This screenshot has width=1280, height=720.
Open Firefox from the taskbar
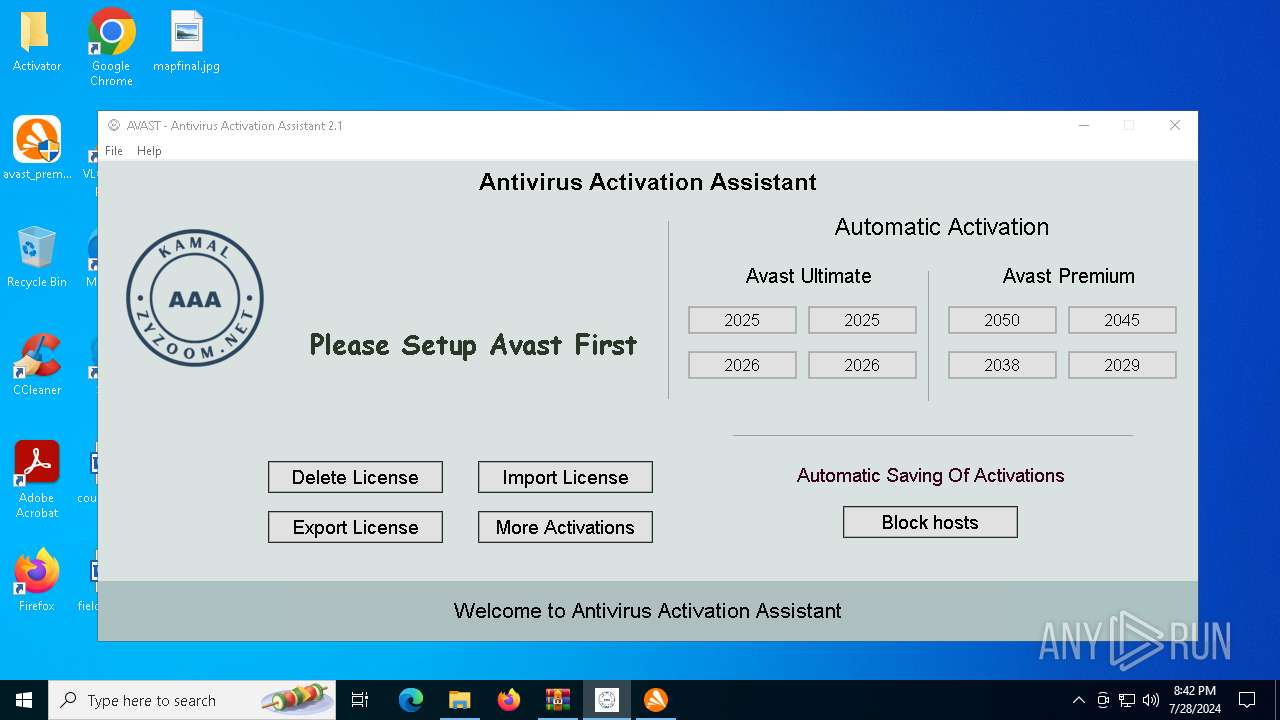509,700
